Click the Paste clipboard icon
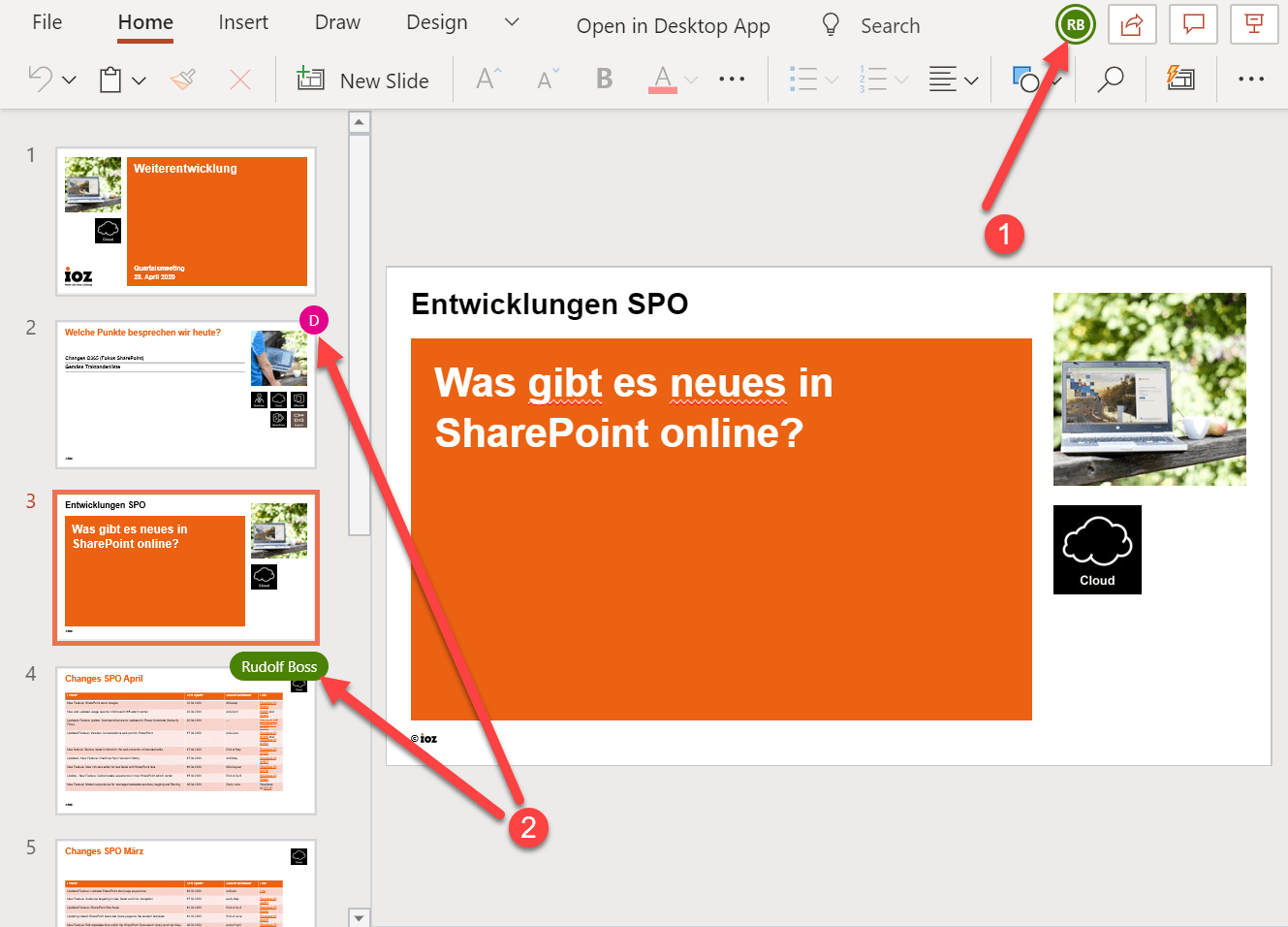The image size is (1288, 927). tap(110, 80)
